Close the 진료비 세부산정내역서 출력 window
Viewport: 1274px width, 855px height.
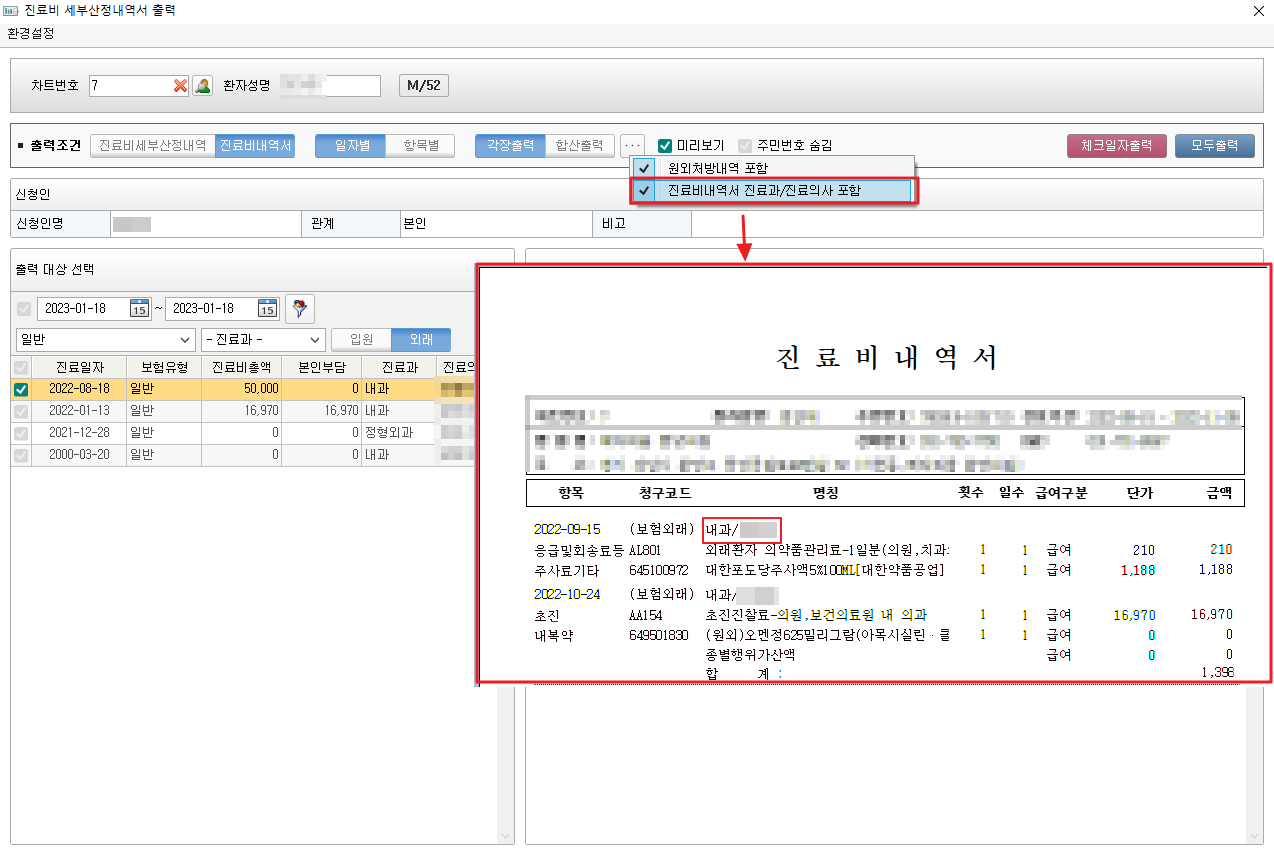(1259, 11)
